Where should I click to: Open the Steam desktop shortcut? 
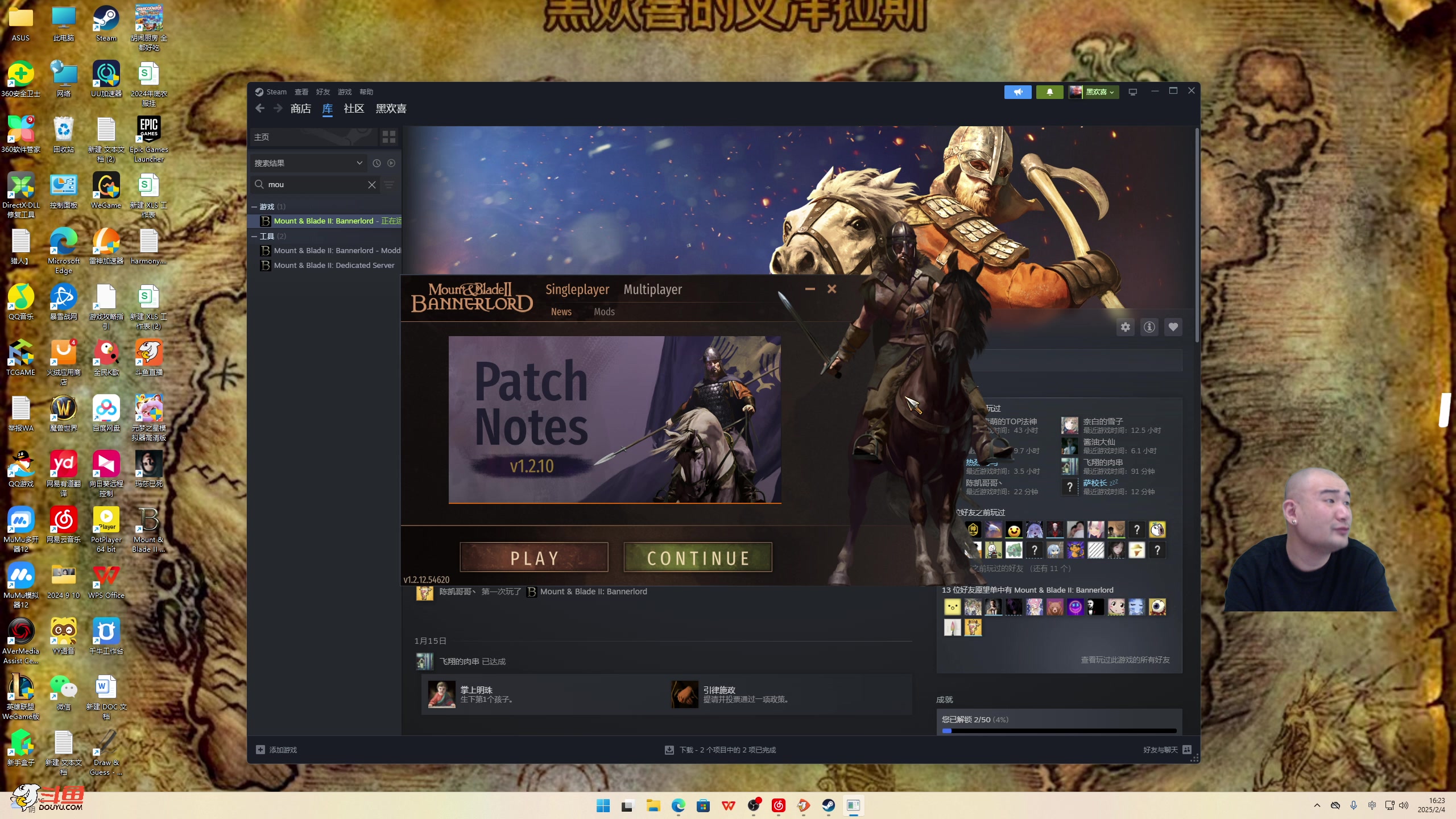pyautogui.click(x=106, y=24)
